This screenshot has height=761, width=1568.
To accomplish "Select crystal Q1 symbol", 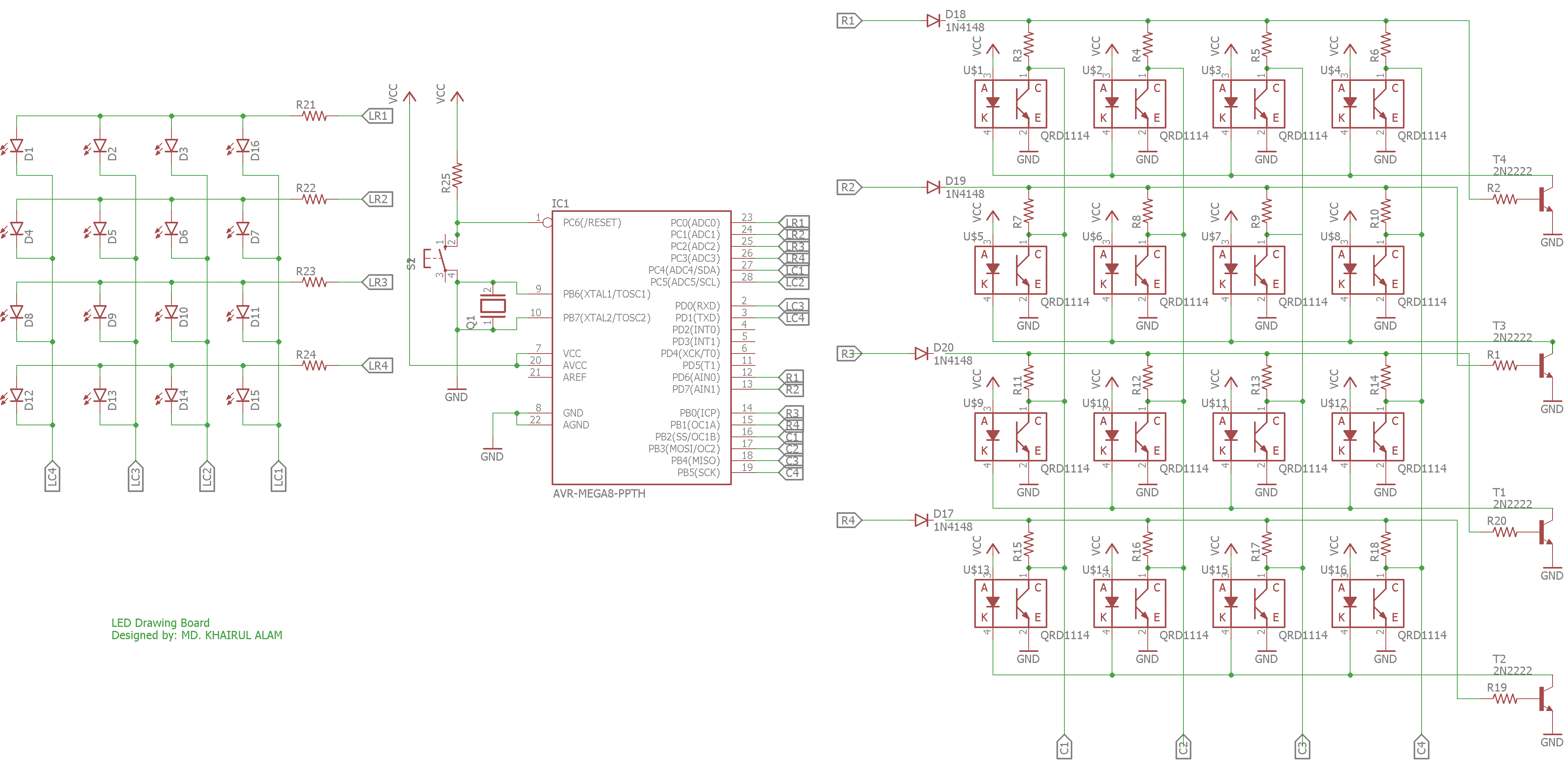I will tap(493, 306).
